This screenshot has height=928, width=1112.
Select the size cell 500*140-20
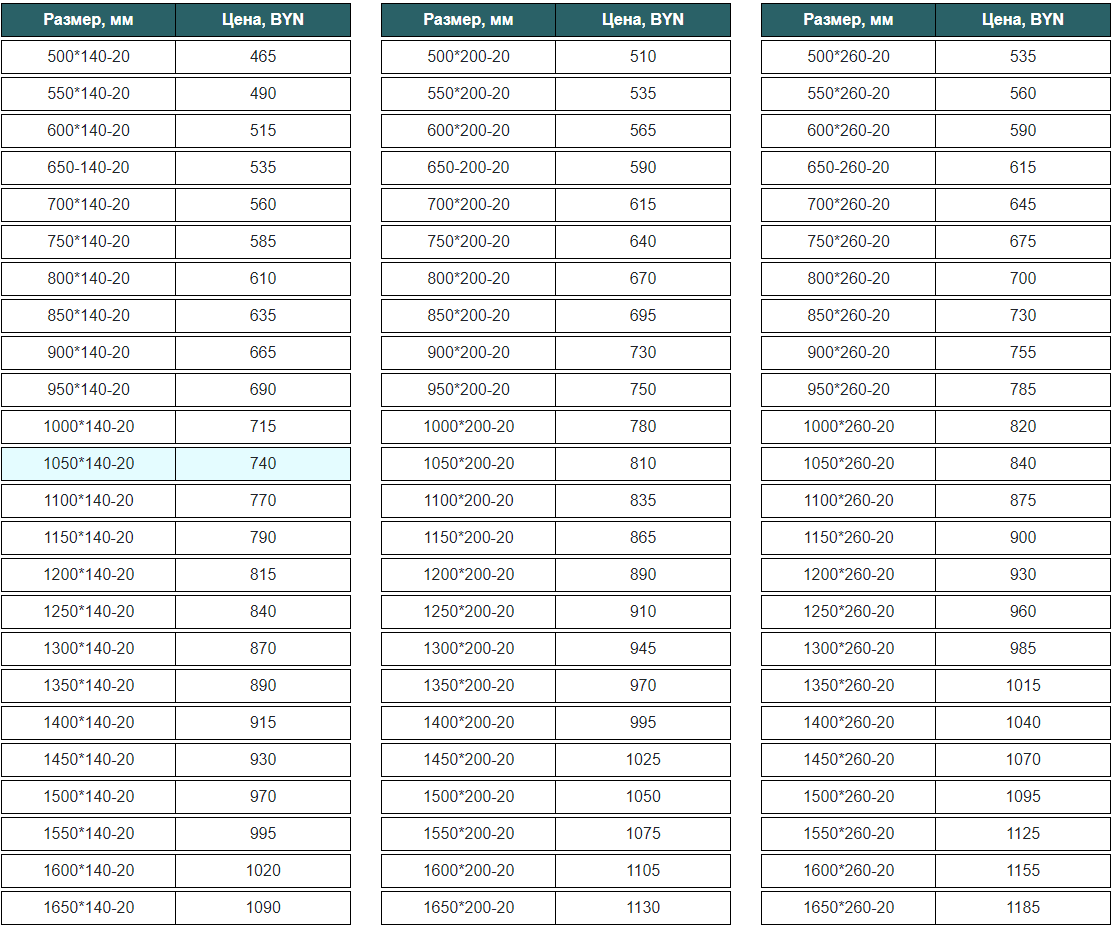(89, 57)
